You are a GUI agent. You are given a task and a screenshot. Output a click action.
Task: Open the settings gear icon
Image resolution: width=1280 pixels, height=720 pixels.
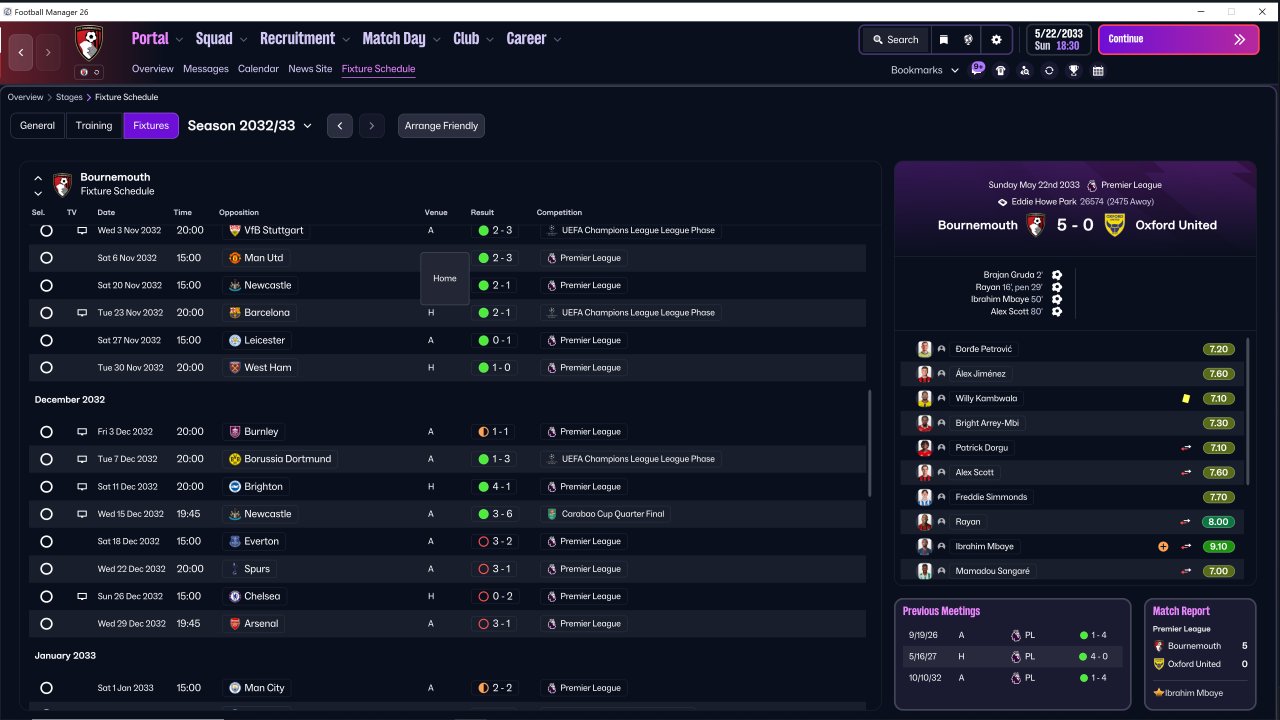click(996, 40)
